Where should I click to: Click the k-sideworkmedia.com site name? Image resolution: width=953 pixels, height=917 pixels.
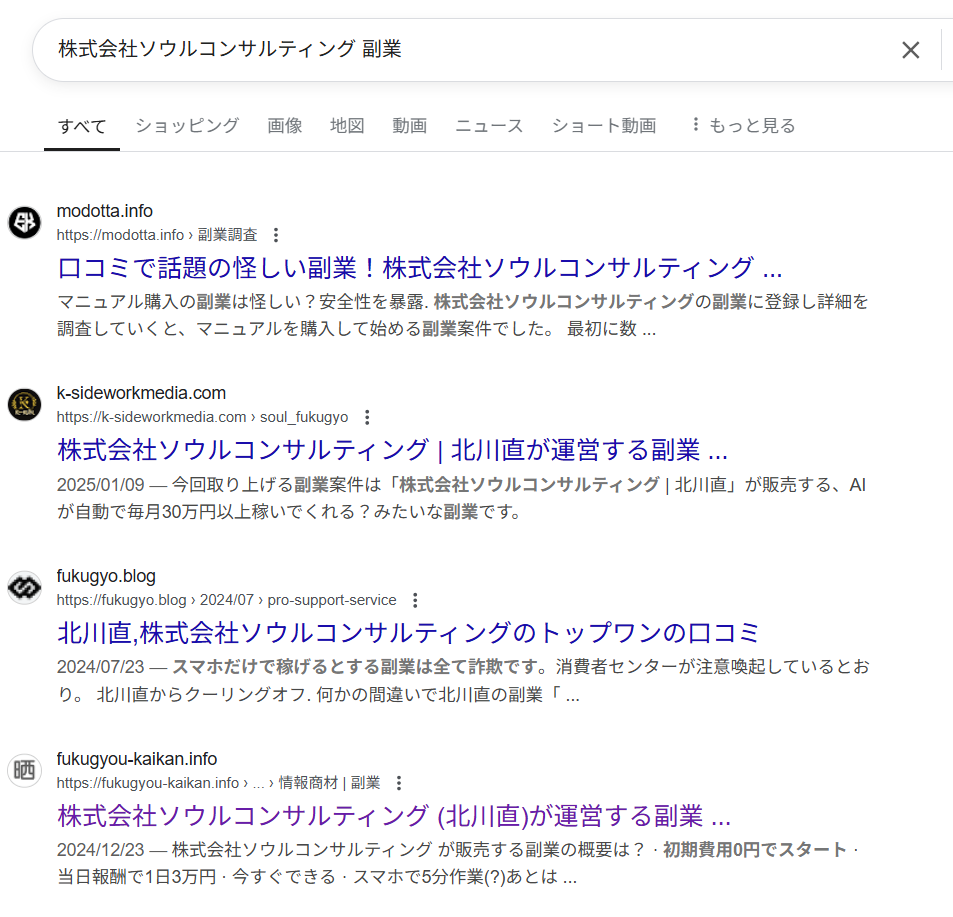(x=141, y=393)
